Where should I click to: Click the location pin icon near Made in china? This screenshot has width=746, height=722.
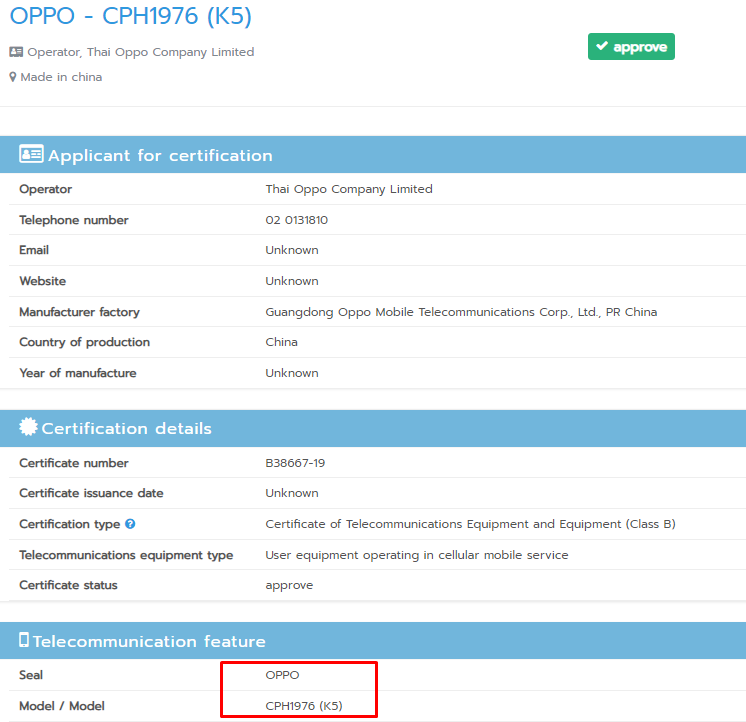tap(13, 77)
